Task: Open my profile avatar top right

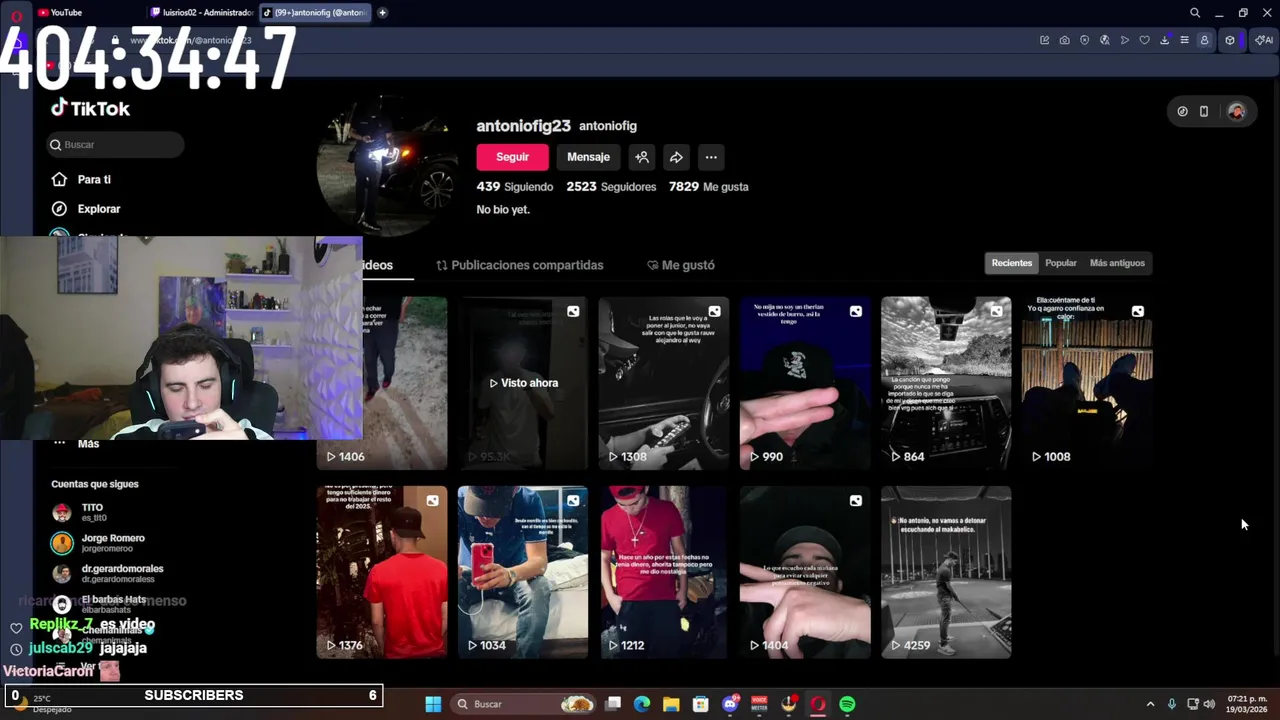Action: 1236,111
